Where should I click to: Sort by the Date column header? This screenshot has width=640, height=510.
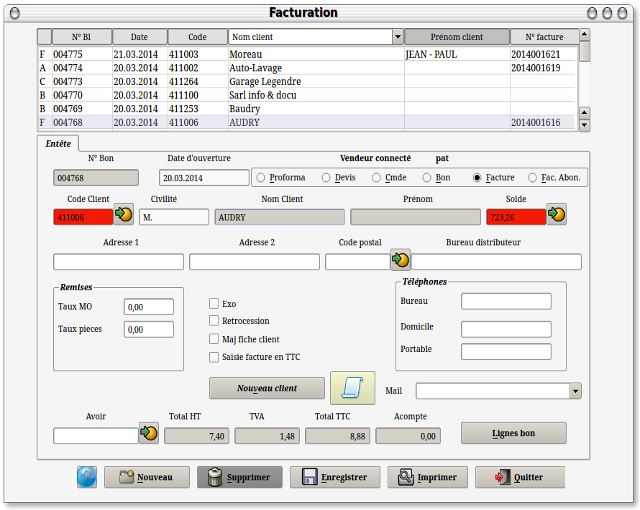tap(138, 37)
